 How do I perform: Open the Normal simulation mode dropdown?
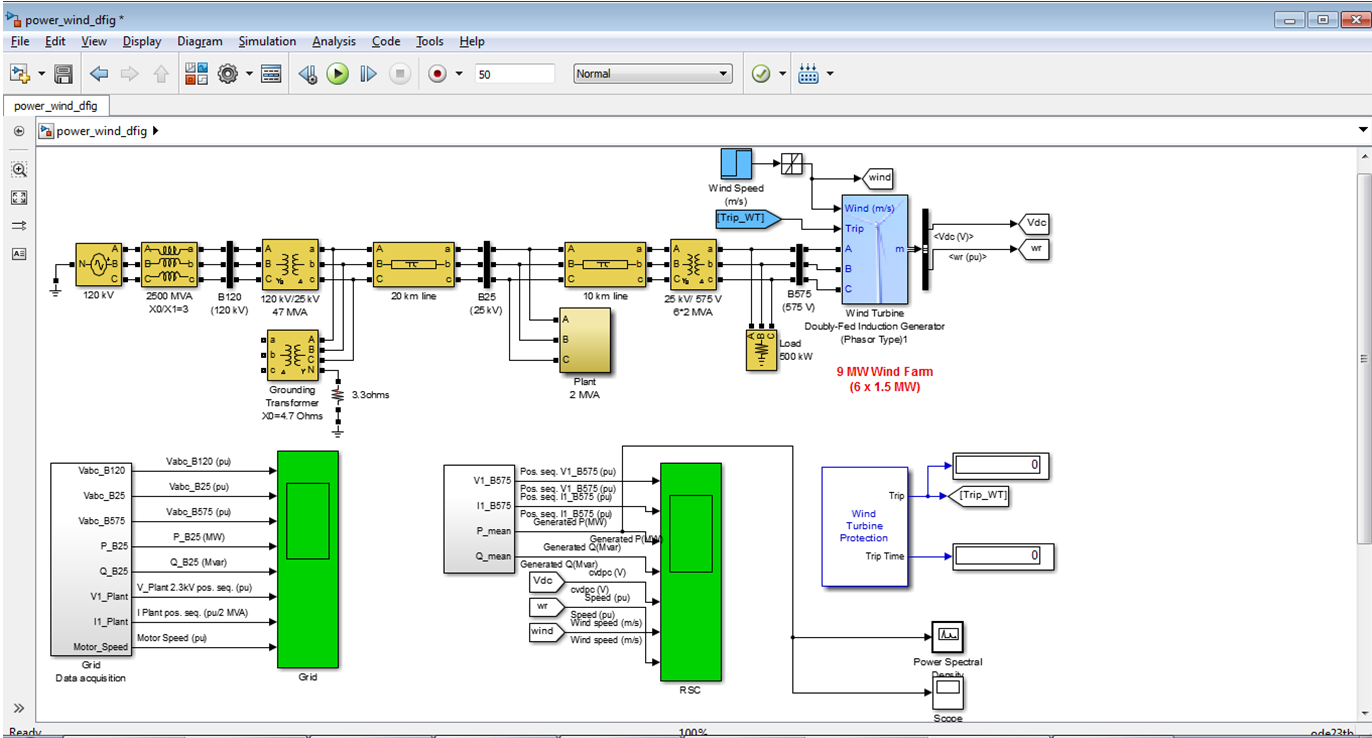653,74
